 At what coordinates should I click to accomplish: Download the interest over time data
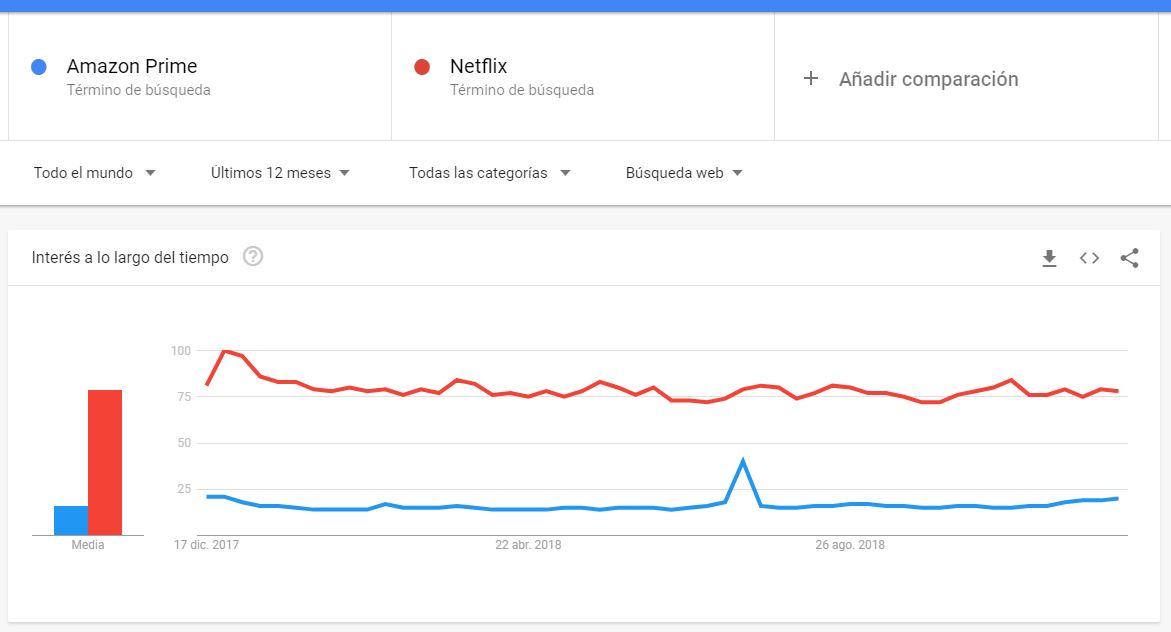(1049, 258)
